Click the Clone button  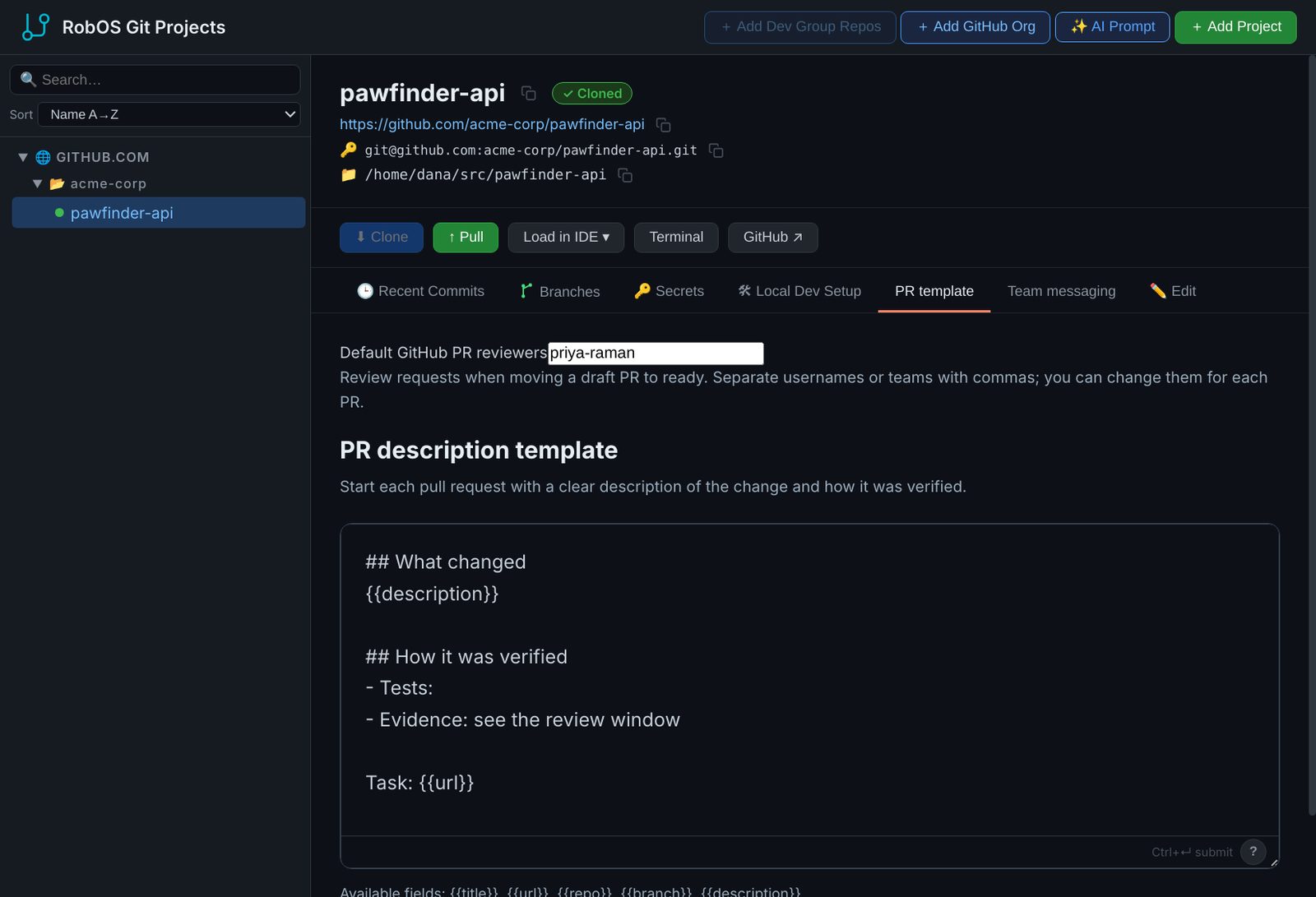click(x=382, y=238)
